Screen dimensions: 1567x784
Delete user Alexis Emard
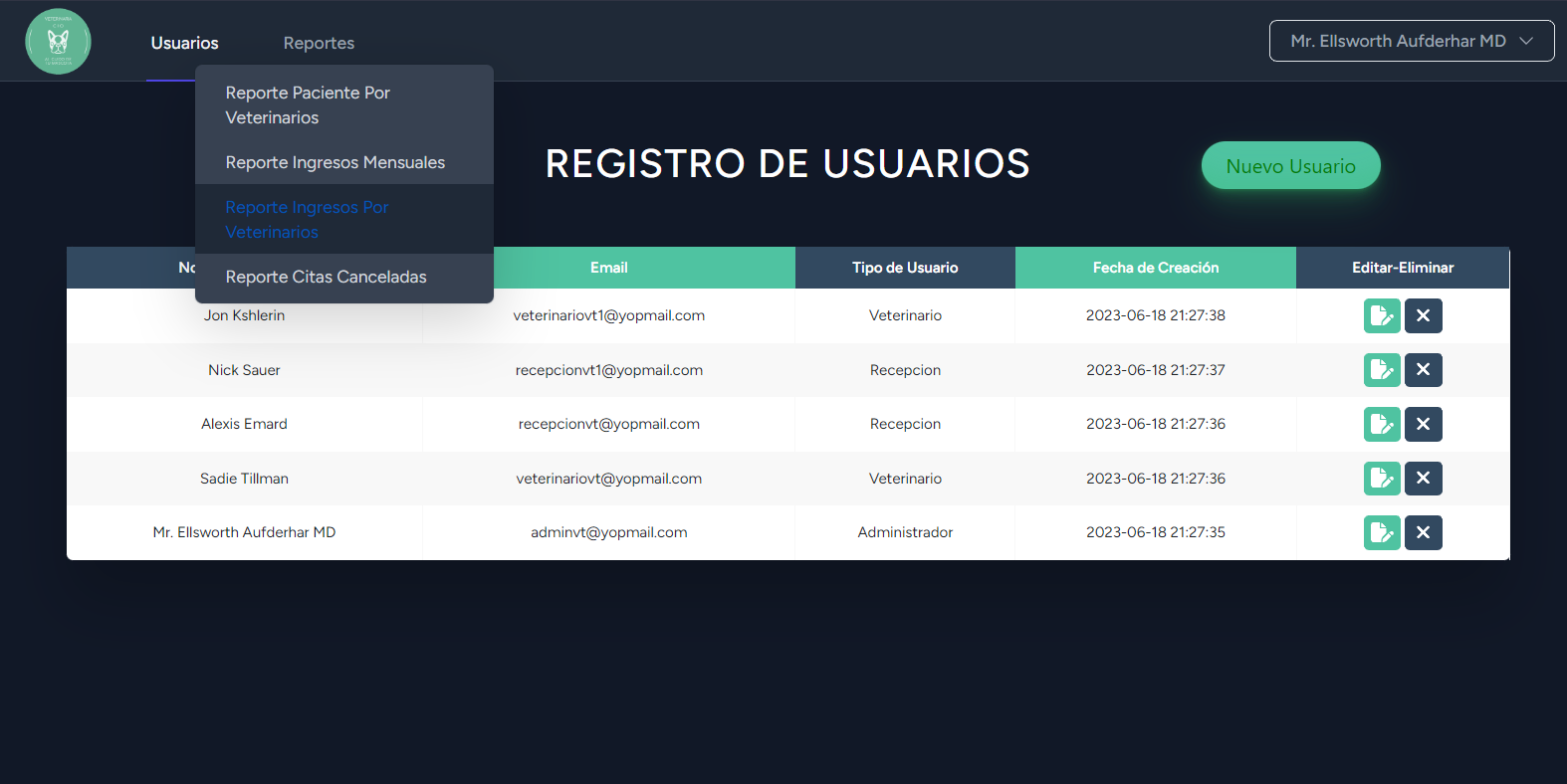click(x=1423, y=424)
